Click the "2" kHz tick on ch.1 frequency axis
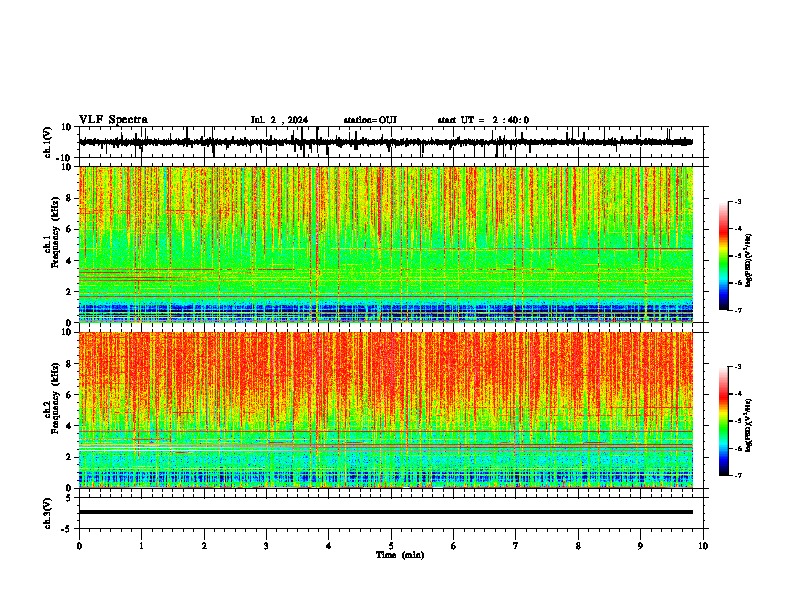Screen dimensions: 792x612 [71, 291]
